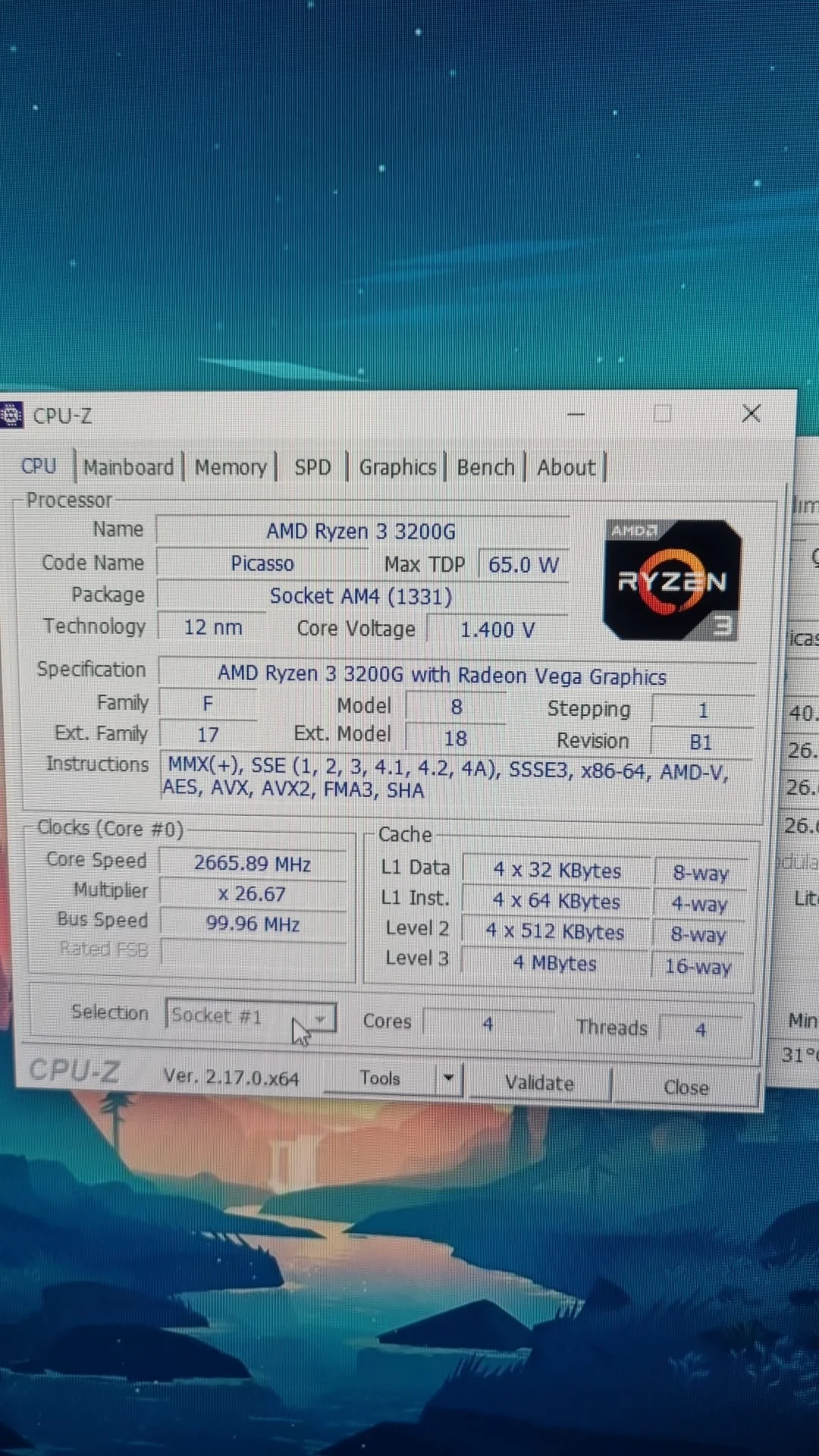Click L1 Inst. value 4 x 64 KBytes
This screenshot has width=819, height=1456.
[557, 902]
